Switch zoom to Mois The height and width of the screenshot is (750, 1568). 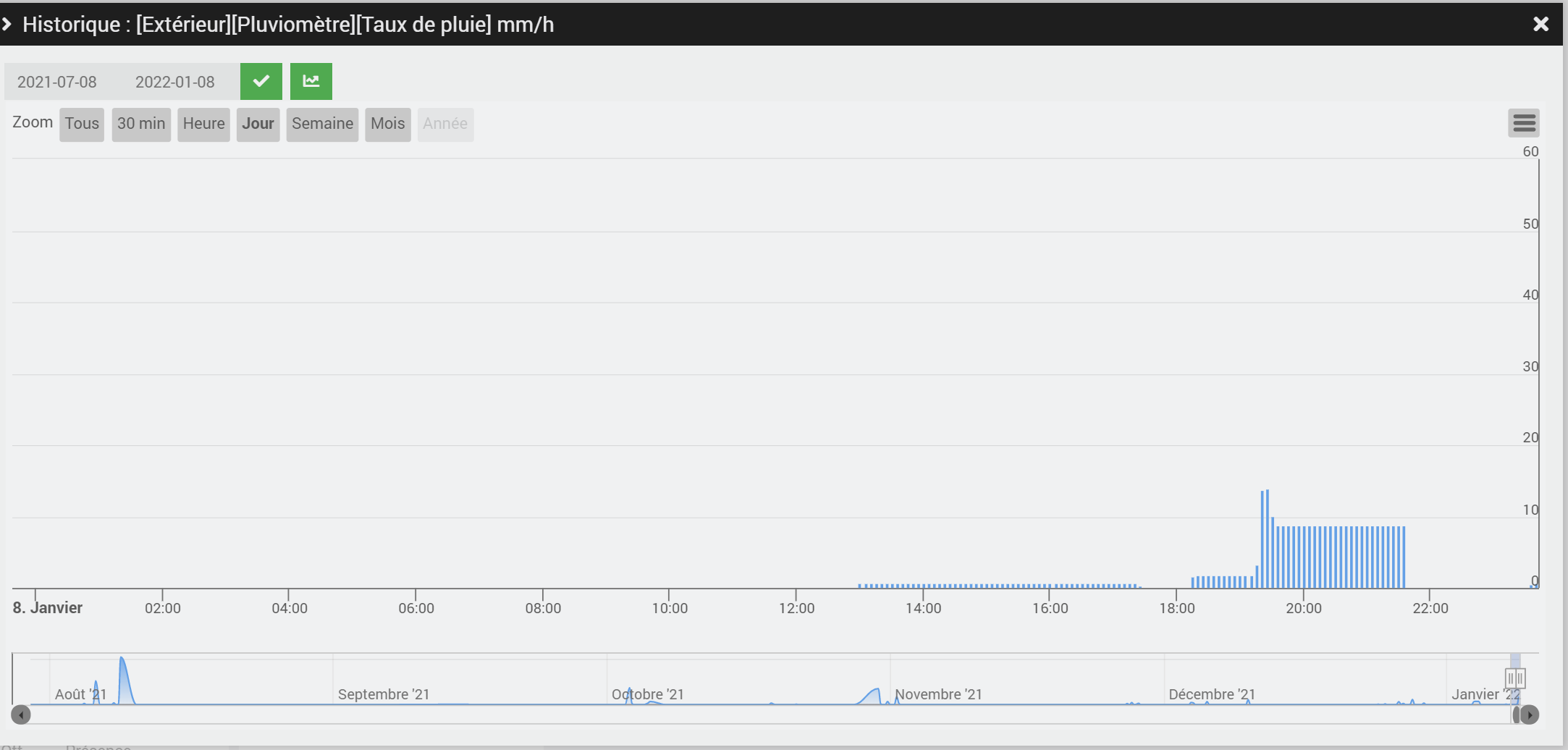click(387, 124)
